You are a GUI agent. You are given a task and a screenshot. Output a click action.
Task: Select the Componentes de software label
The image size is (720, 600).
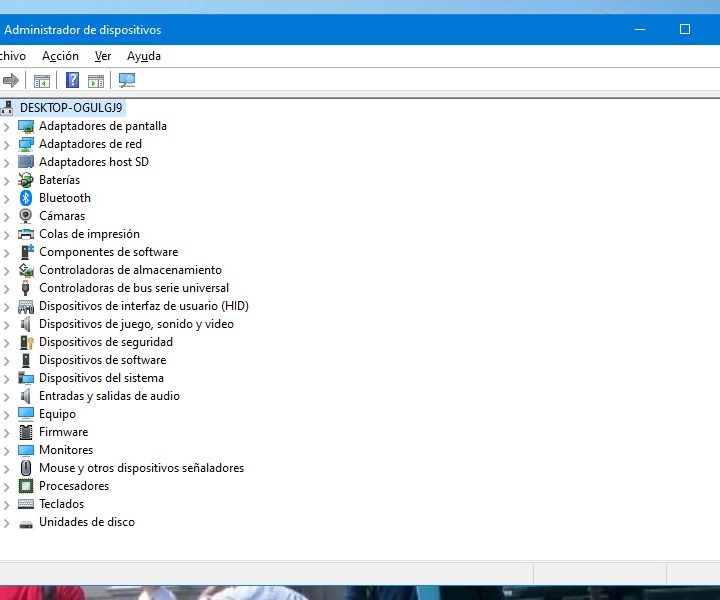click(108, 252)
